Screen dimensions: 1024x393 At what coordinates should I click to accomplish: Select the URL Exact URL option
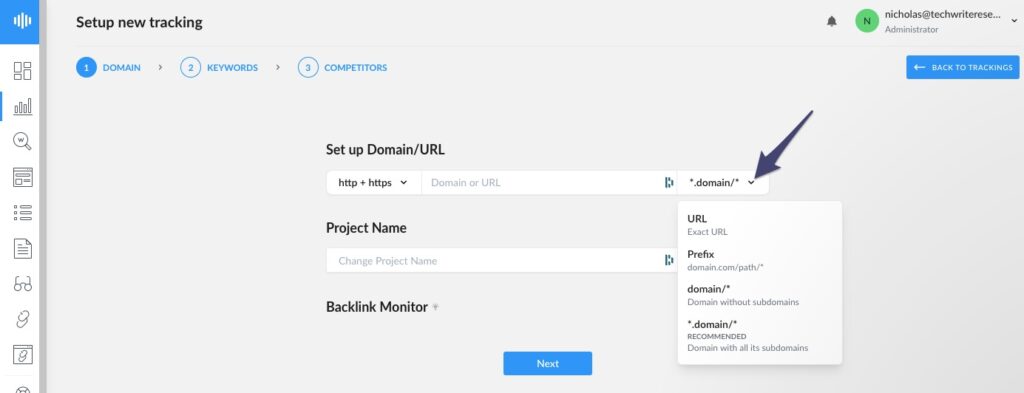pyautogui.click(x=760, y=225)
